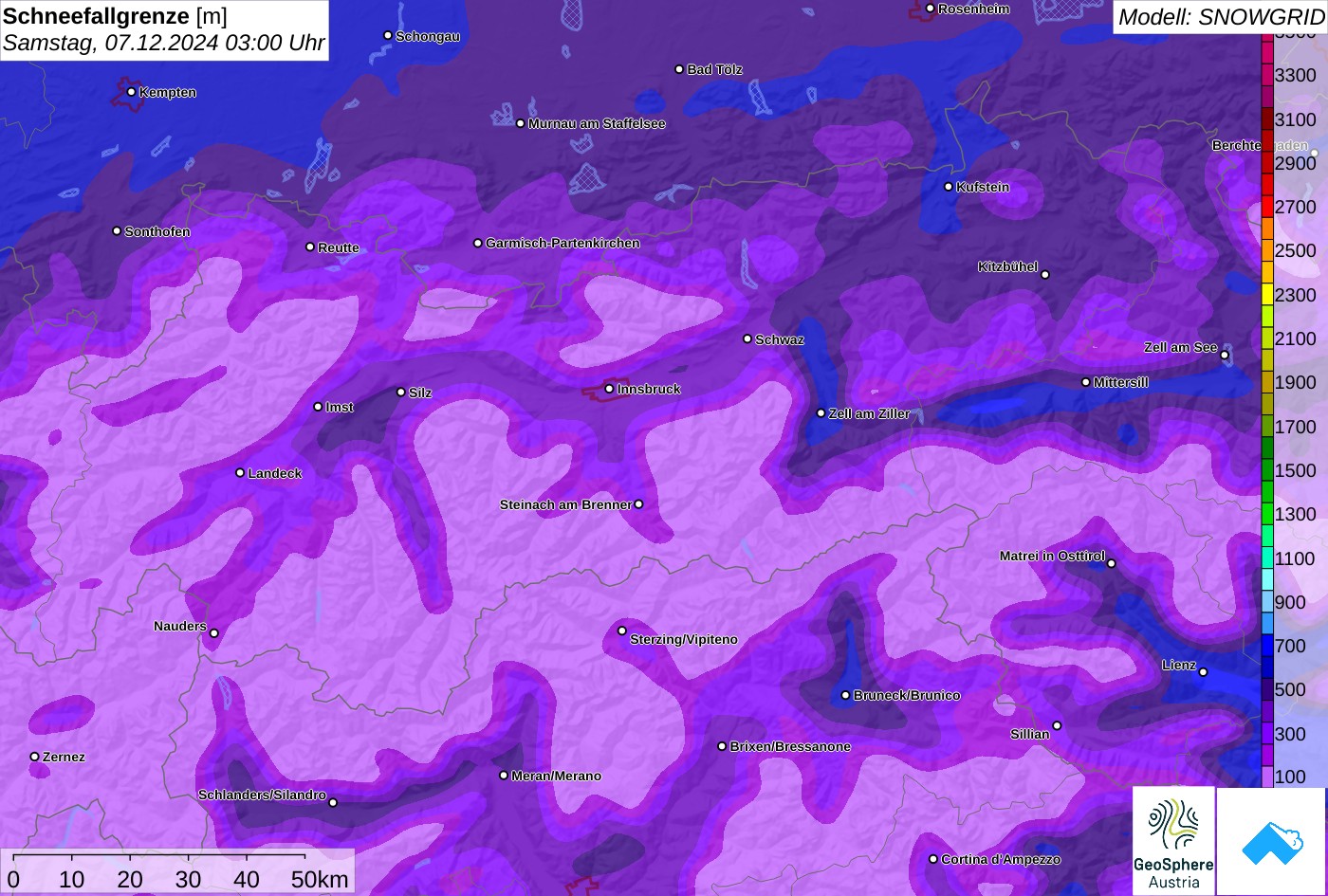Image resolution: width=1328 pixels, height=896 pixels.
Task: Click the Bad Tölz marker dot
Action: tap(679, 69)
